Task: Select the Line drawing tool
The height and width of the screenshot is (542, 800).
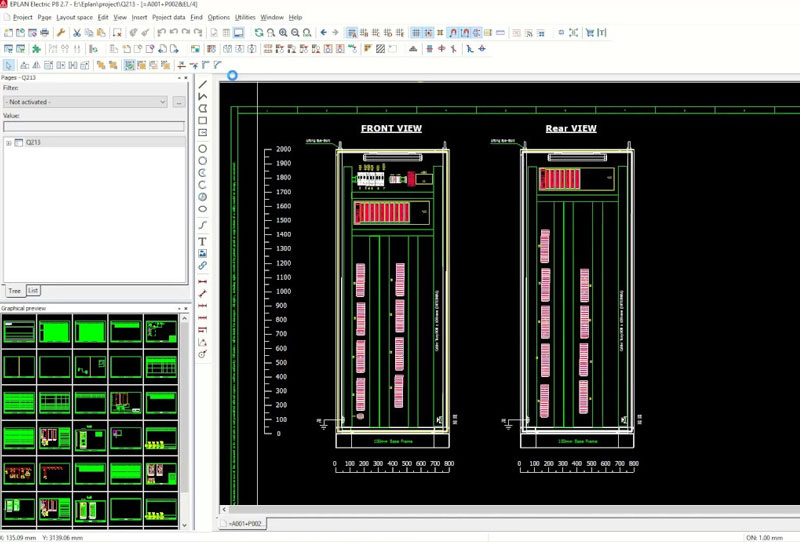Action: [203, 85]
